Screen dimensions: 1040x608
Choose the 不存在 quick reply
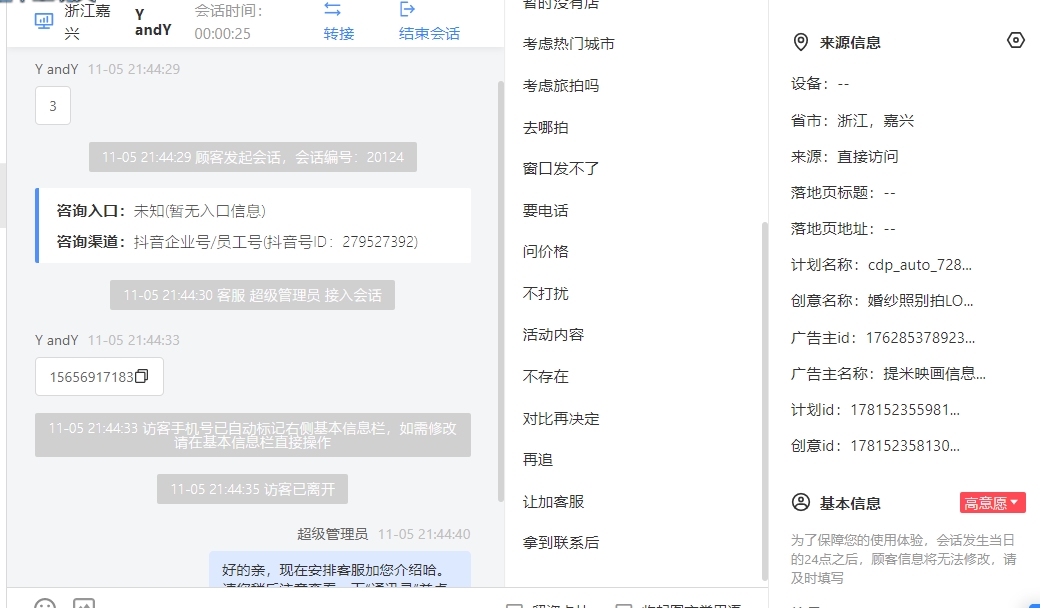pos(545,377)
